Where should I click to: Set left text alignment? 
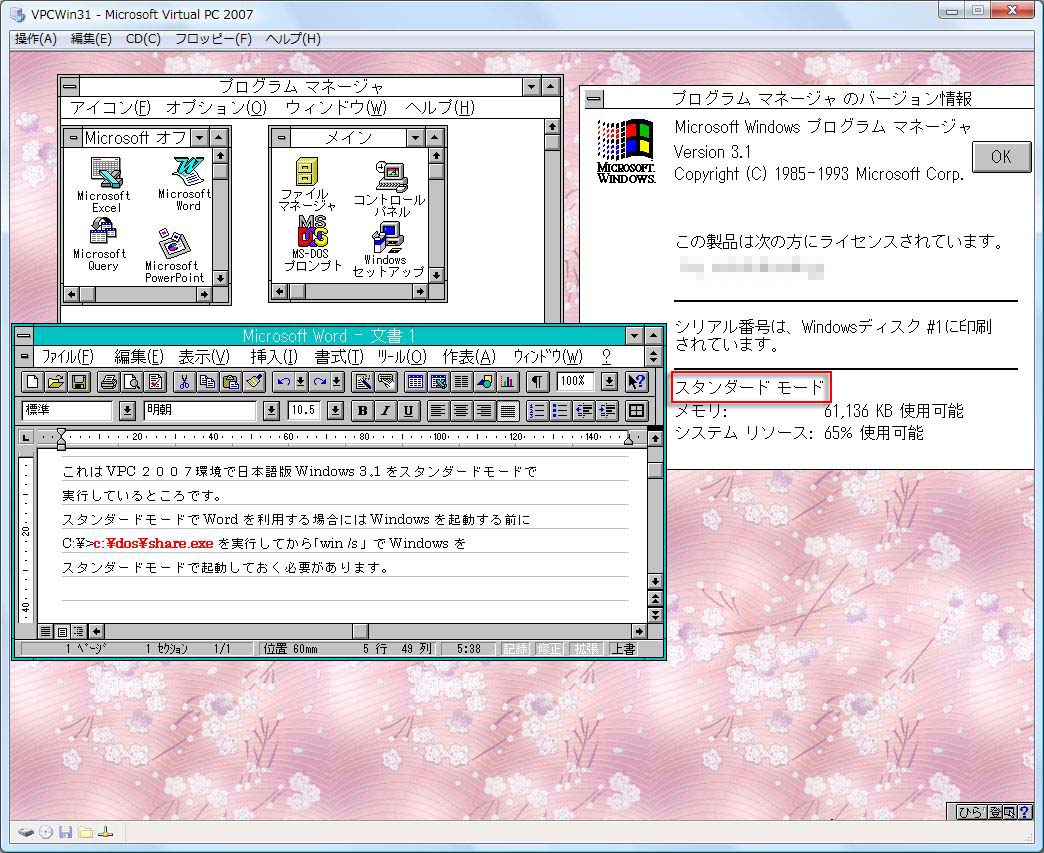click(x=437, y=411)
